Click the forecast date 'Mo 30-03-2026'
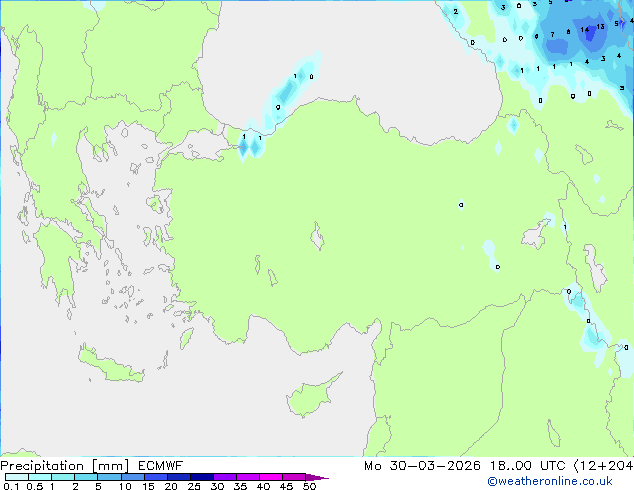 click(x=422, y=466)
